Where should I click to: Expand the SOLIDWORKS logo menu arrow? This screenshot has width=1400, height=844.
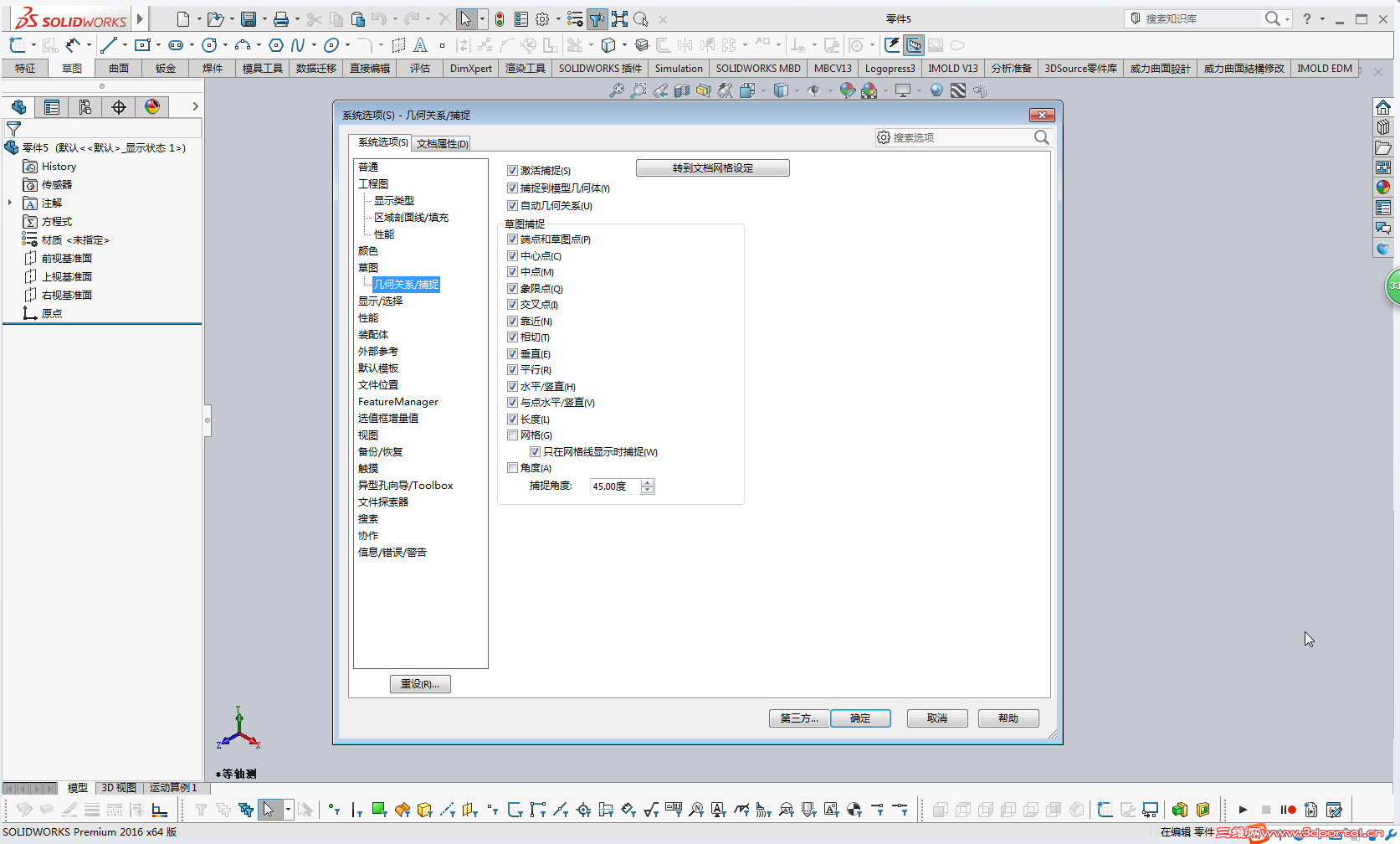(140, 18)
